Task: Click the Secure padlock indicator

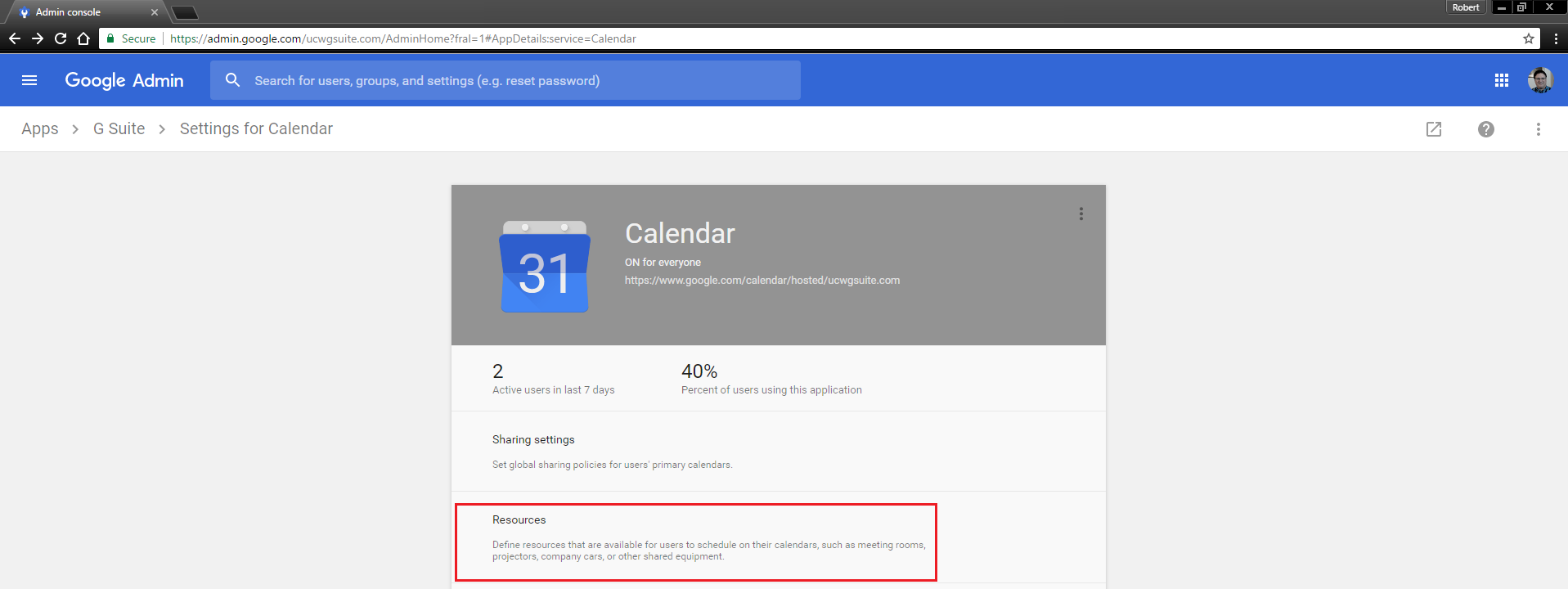Action: pos(131,38)
